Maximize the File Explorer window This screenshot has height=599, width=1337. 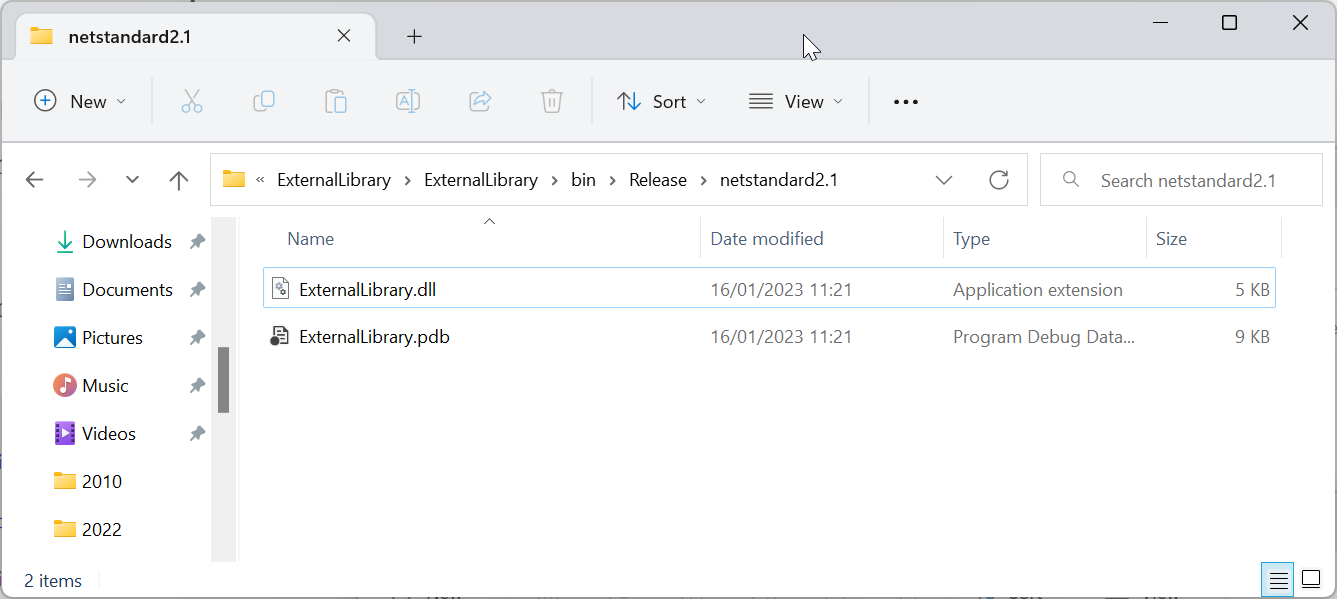1229,22
